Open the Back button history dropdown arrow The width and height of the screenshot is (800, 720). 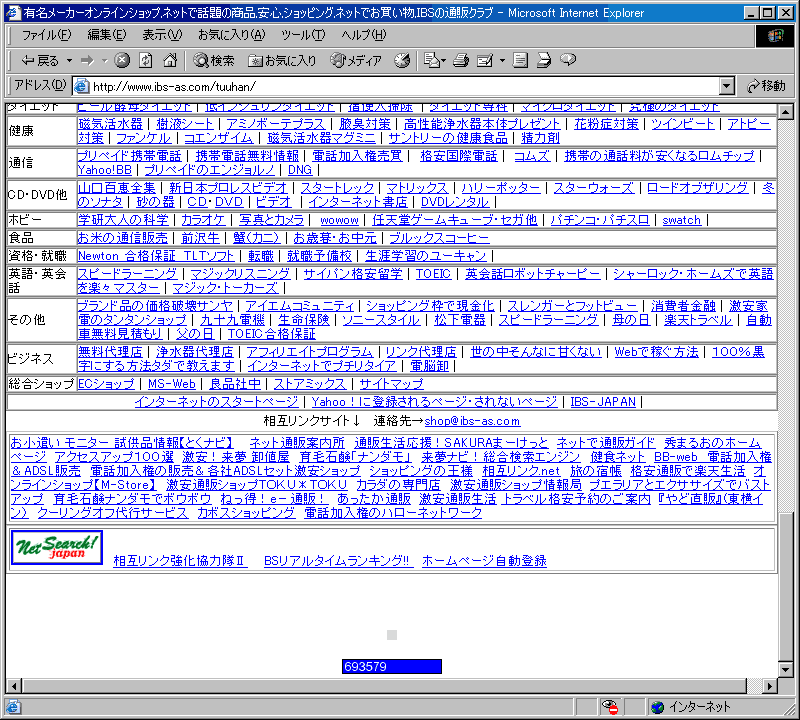pos(69,61)
